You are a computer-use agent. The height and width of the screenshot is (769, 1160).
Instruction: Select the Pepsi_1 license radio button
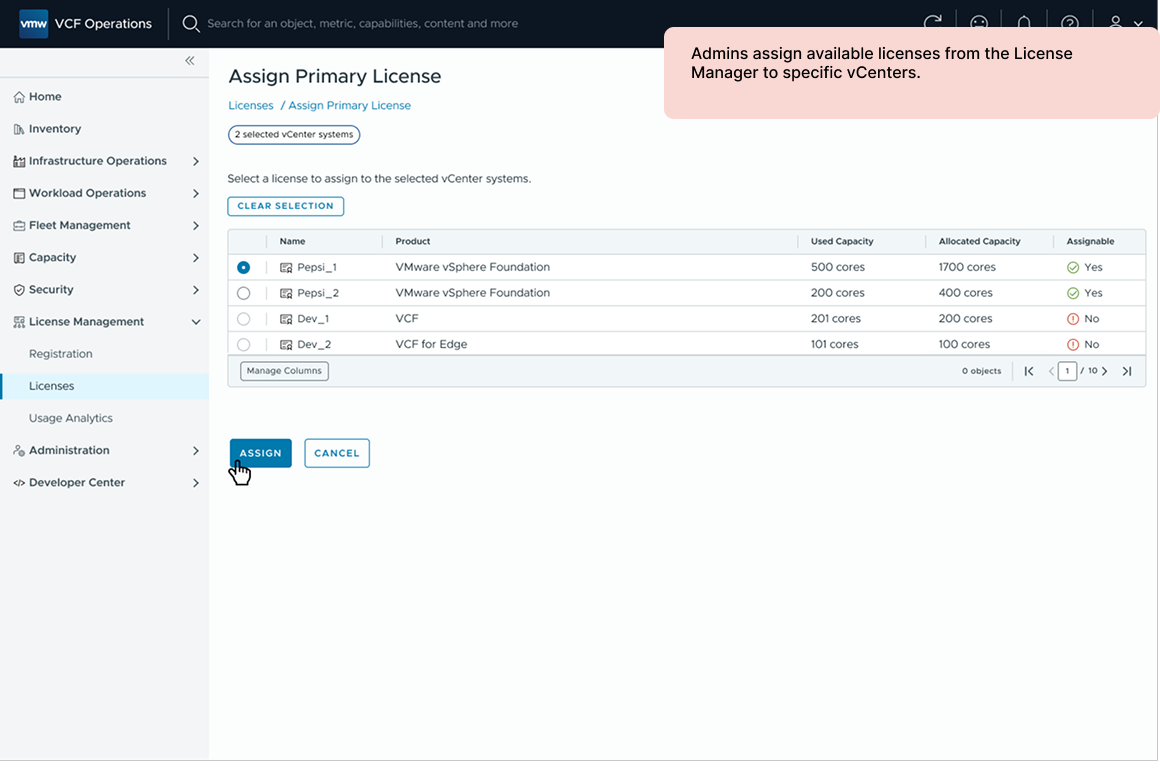[243, 268]
